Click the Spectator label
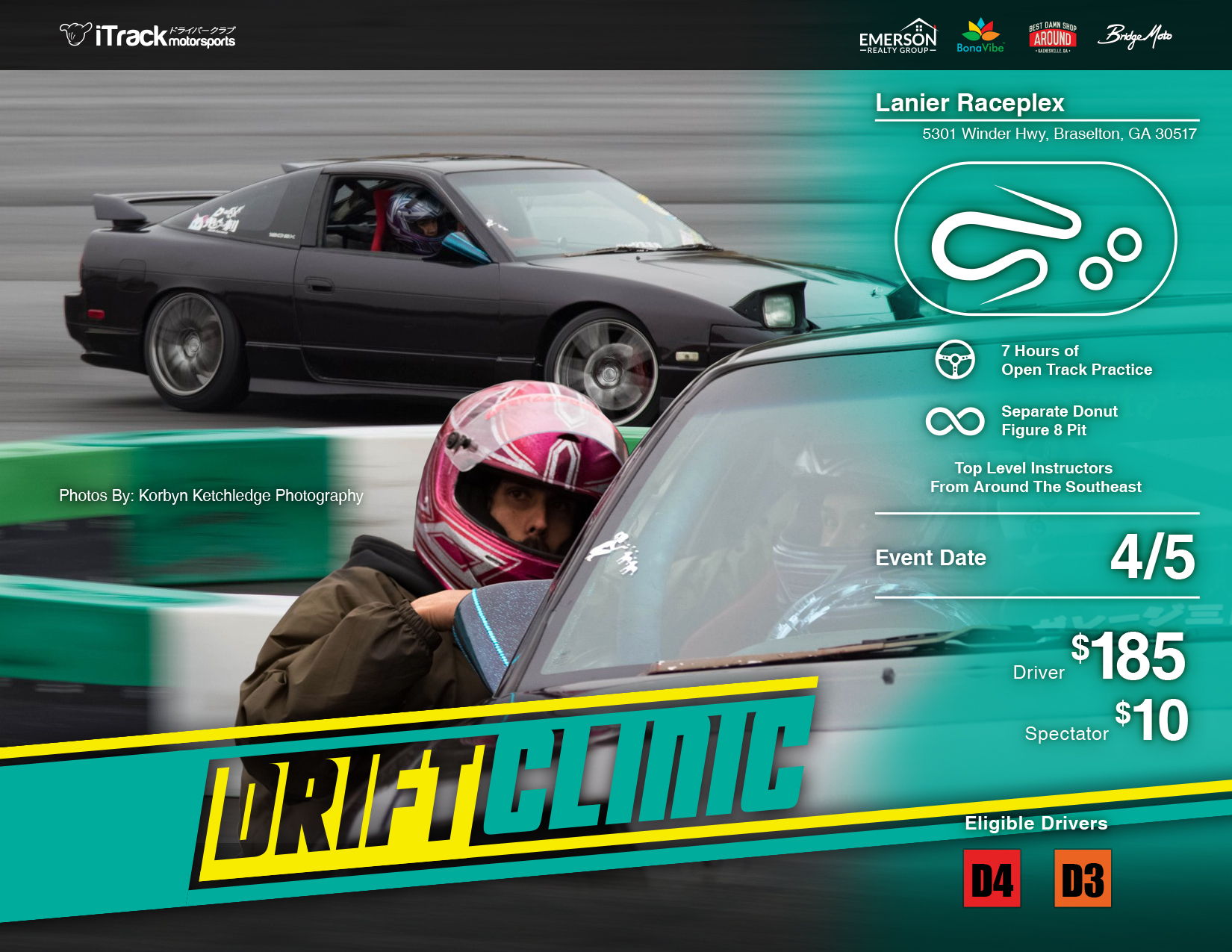The height and width of the screenshot is (952, 1232). tap(1066, 734)
